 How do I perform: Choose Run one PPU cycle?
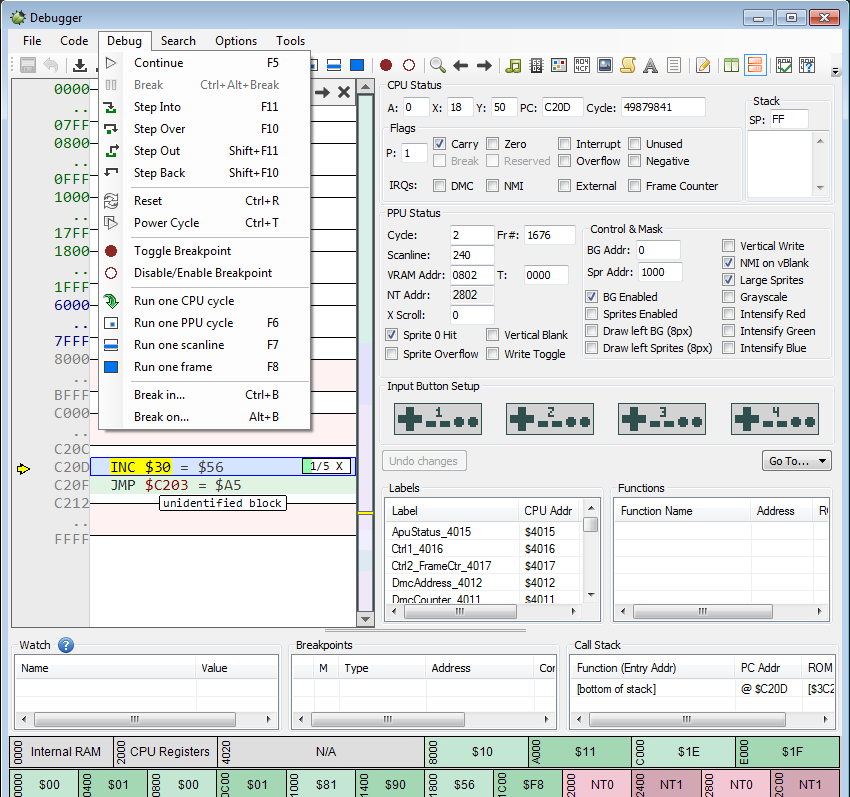205,323
